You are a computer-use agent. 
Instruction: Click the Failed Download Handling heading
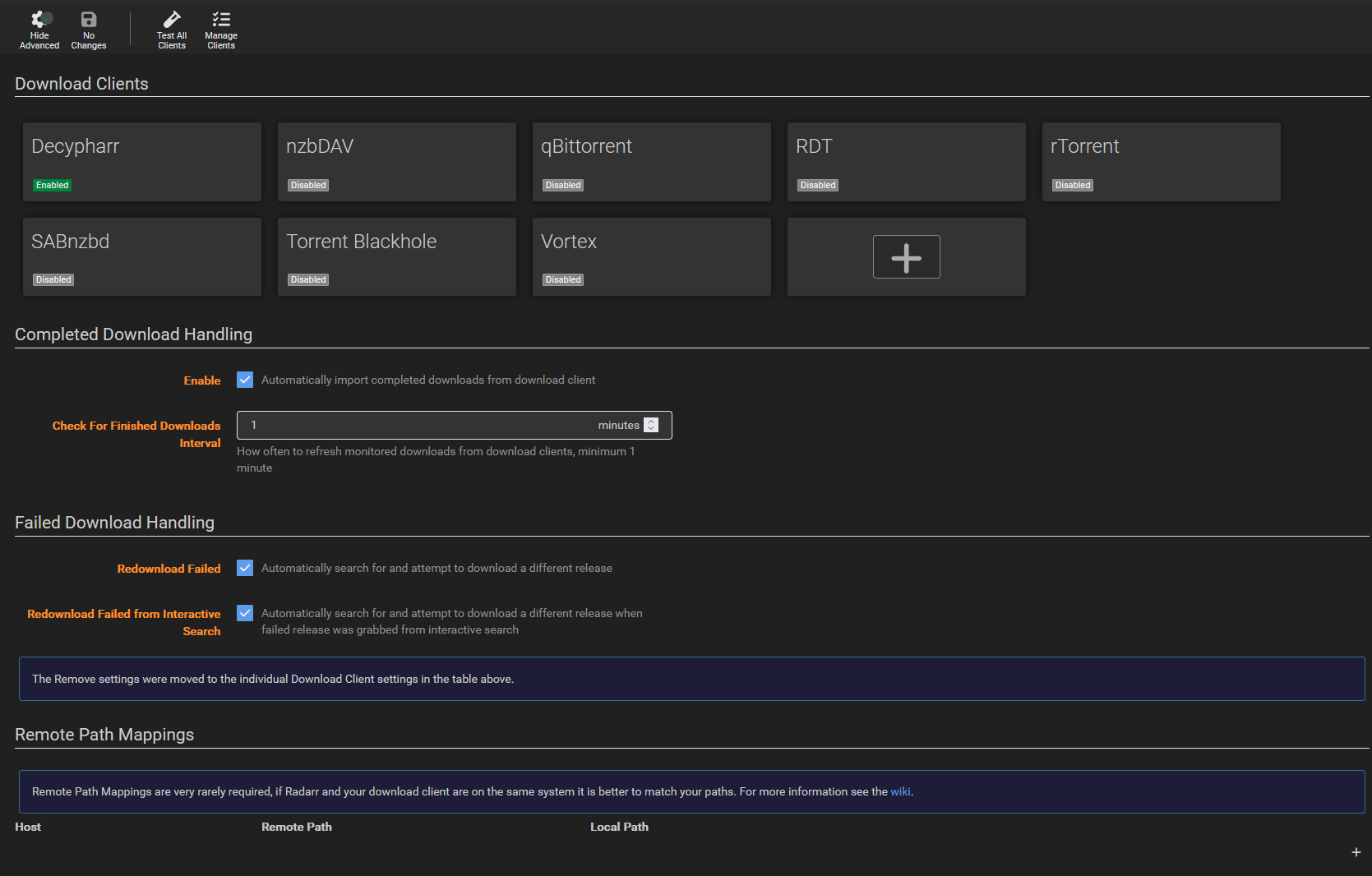click(x=114, y=523)
